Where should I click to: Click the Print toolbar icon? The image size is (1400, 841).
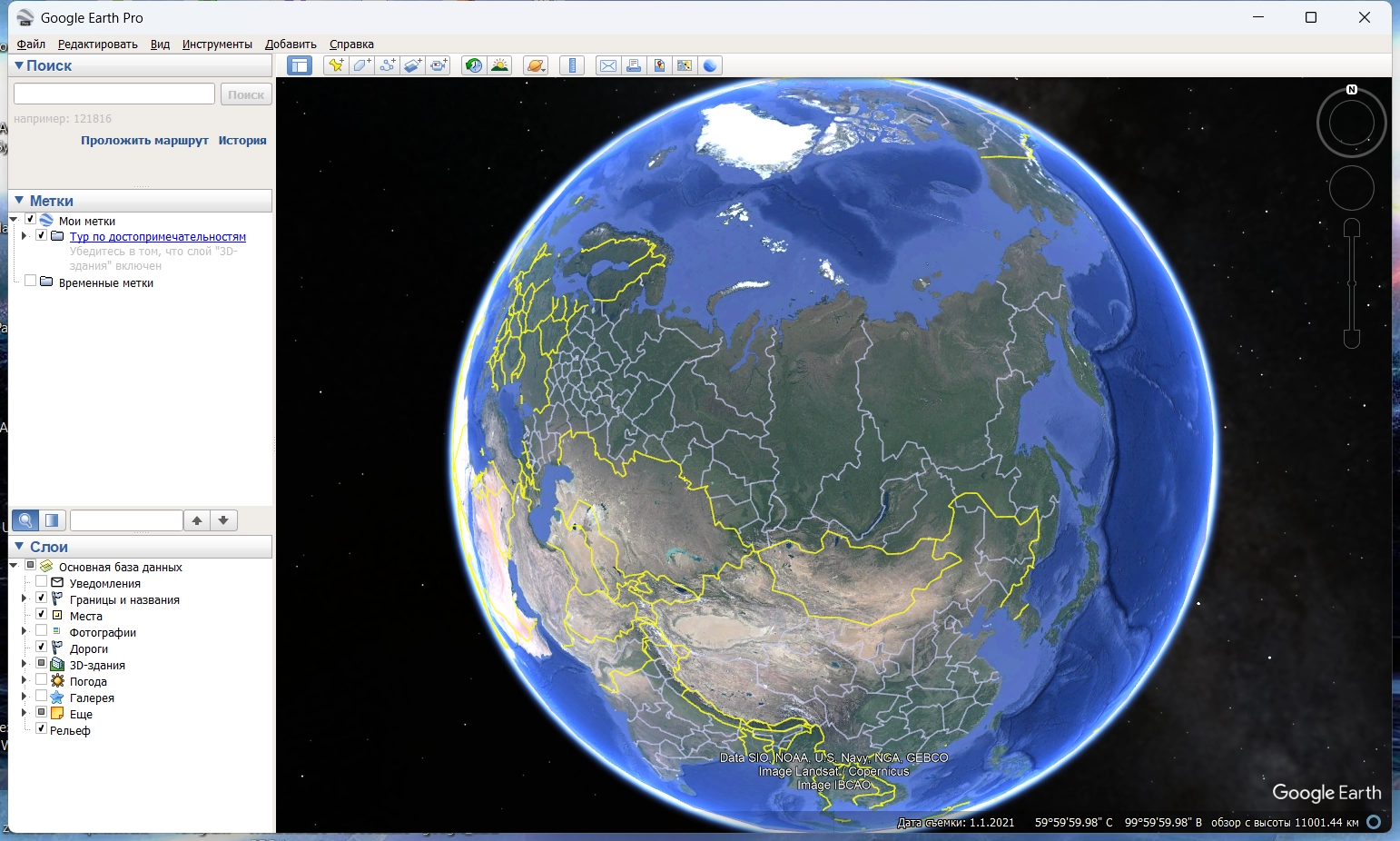pos(634,65)
